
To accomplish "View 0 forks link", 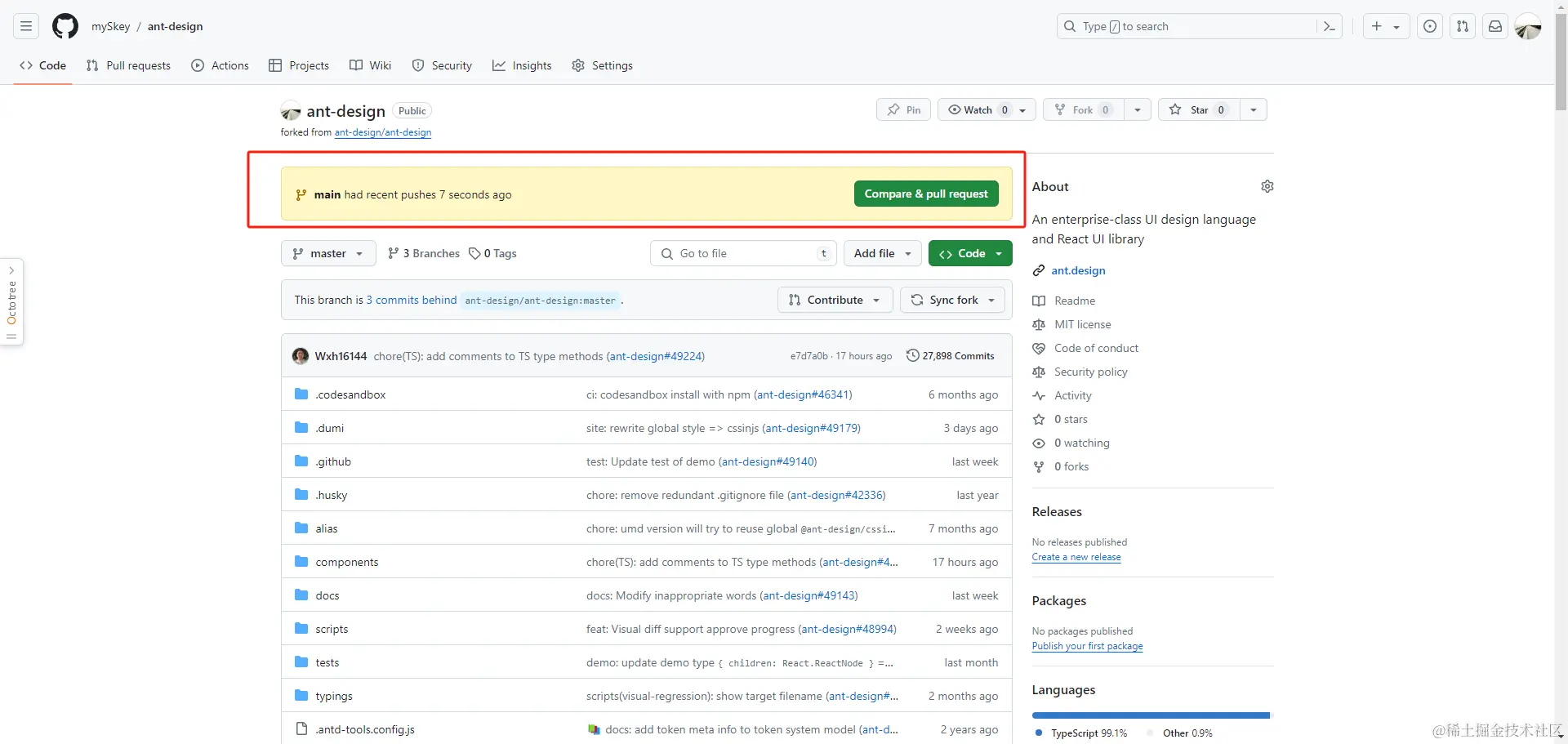I will [1071, 466].
